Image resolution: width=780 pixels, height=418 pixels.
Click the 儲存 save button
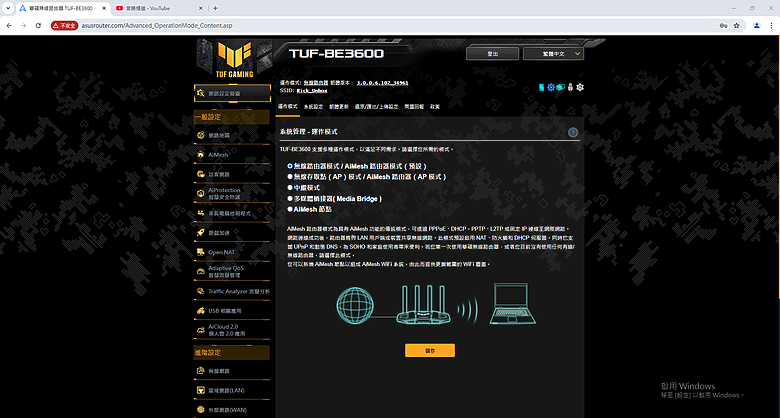click(x=430, y=350)
